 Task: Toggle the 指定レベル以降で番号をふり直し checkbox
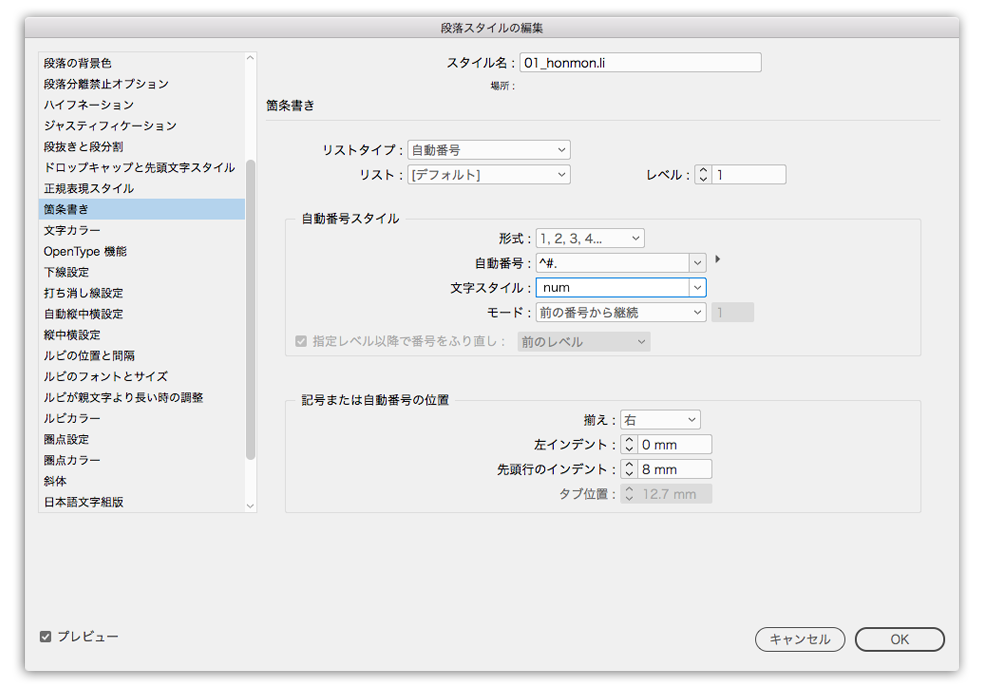point(302,340)
